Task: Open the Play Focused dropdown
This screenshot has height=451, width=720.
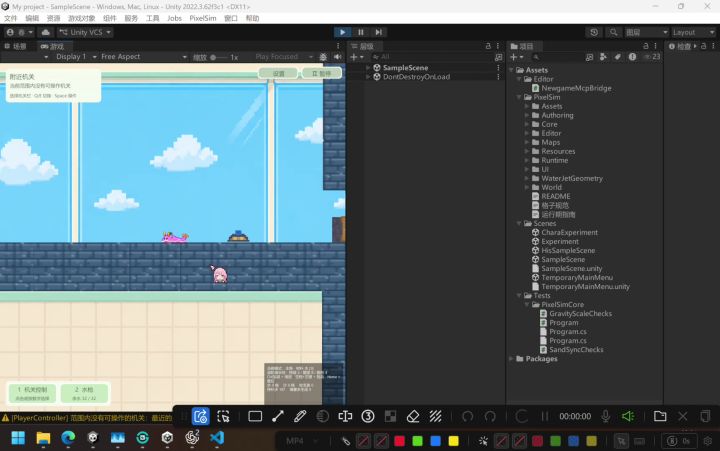Action: (284, 56)
